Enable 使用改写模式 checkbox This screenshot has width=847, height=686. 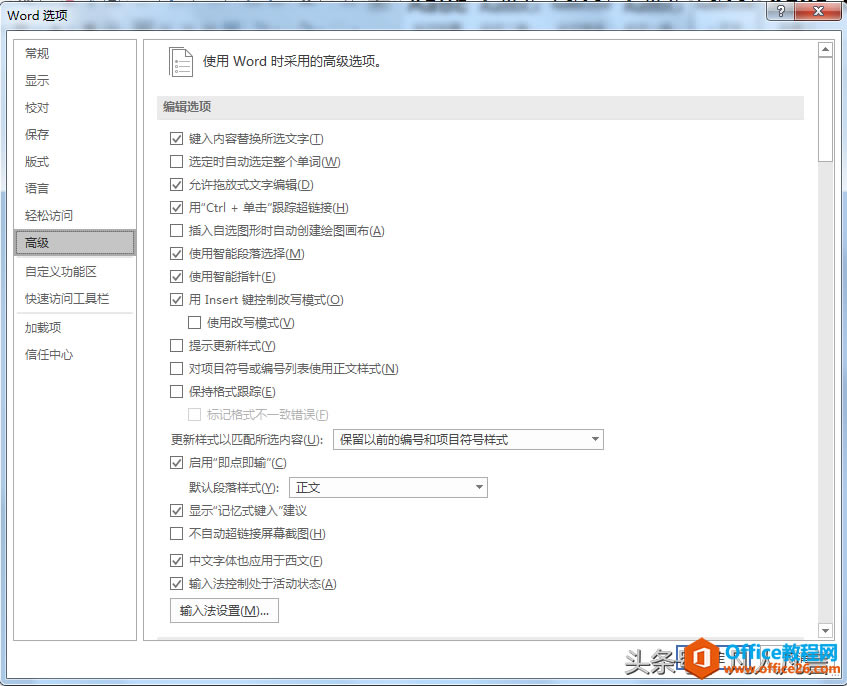tap(194, 322)
